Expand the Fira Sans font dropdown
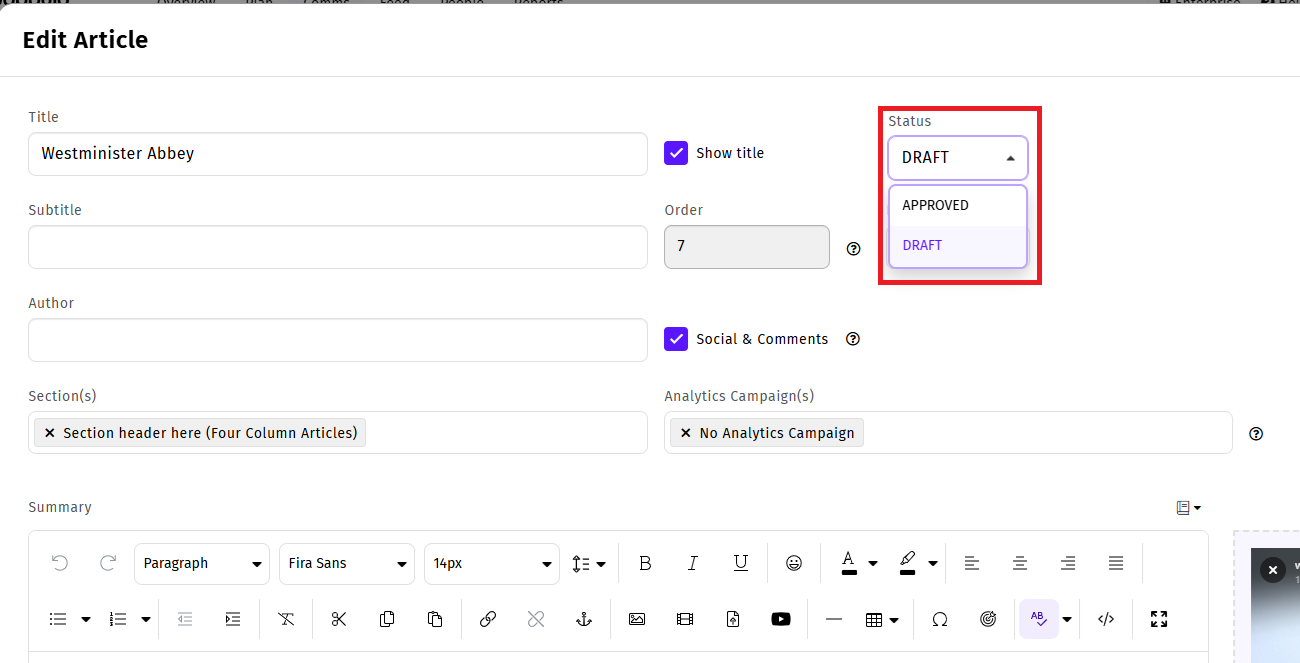1300x663 pixels. point(346,564)
